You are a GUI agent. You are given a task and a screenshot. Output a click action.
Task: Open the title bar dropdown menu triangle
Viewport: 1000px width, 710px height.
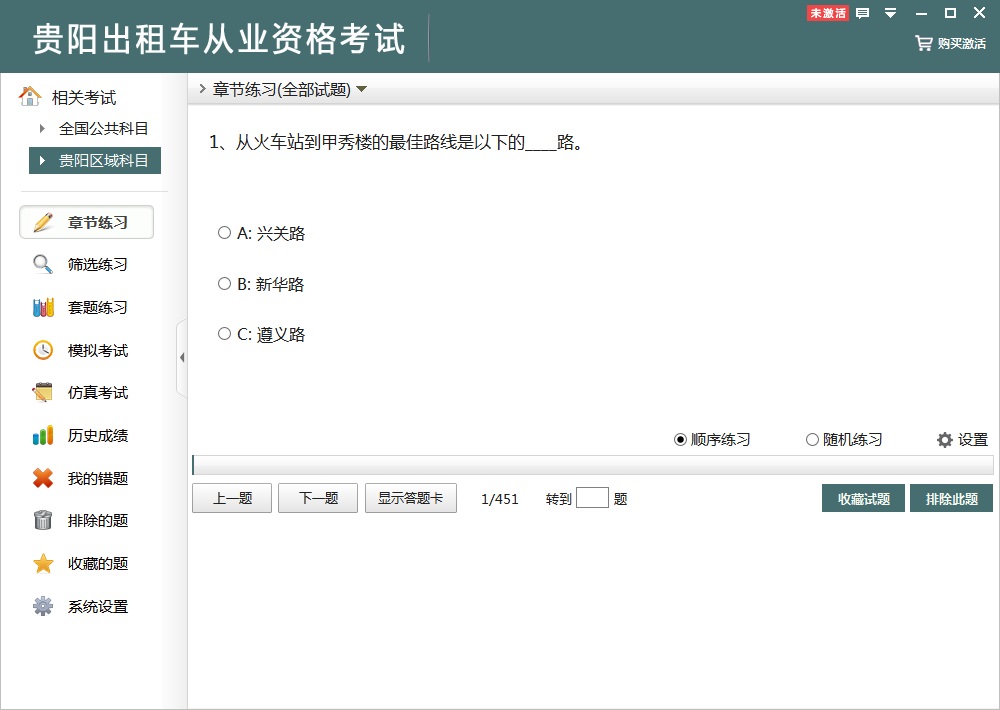pyautogui.click(x=891, y=13)
